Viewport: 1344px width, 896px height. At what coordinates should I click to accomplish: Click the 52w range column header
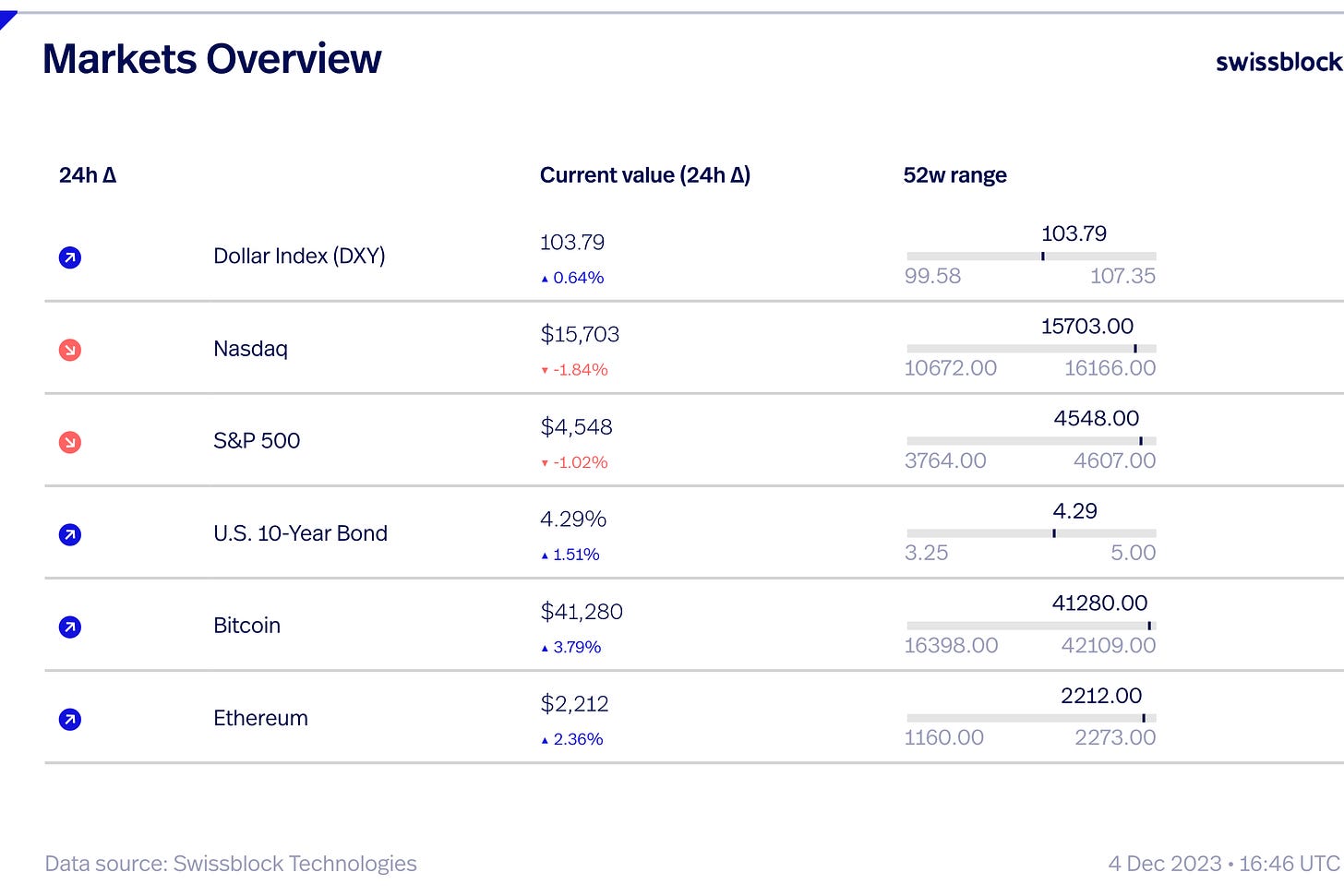coord(954,175)
